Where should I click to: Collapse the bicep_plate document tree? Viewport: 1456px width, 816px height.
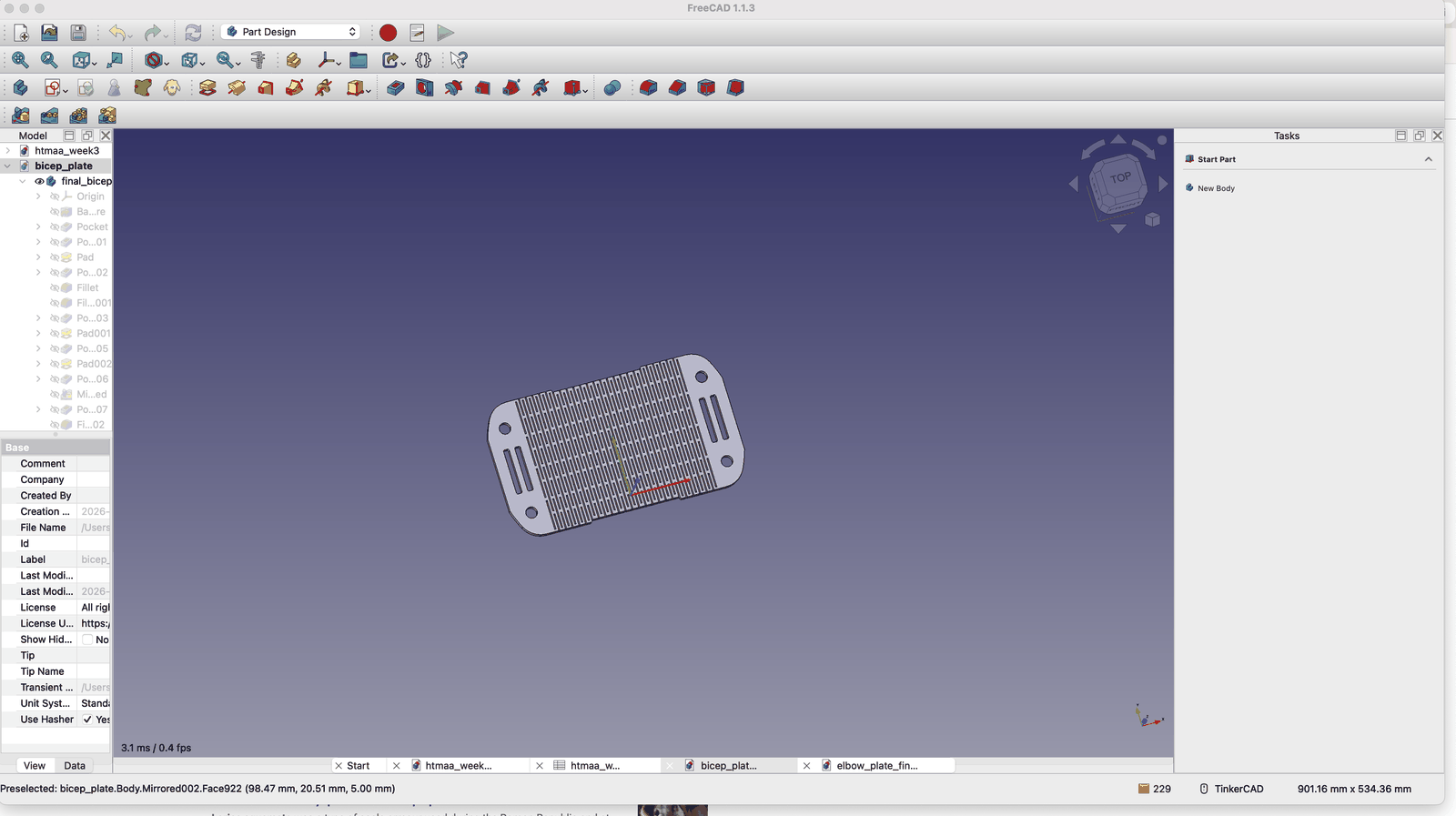(8, 166)
